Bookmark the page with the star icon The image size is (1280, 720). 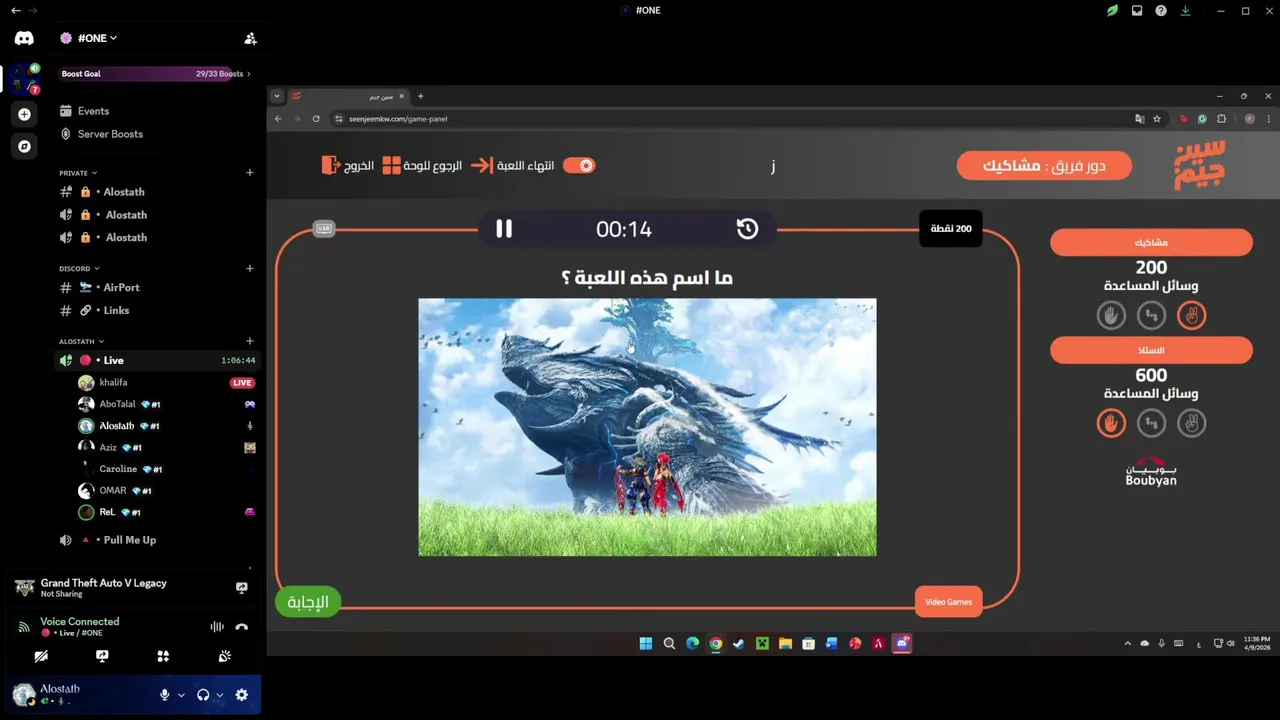(x=1157, y=119)
